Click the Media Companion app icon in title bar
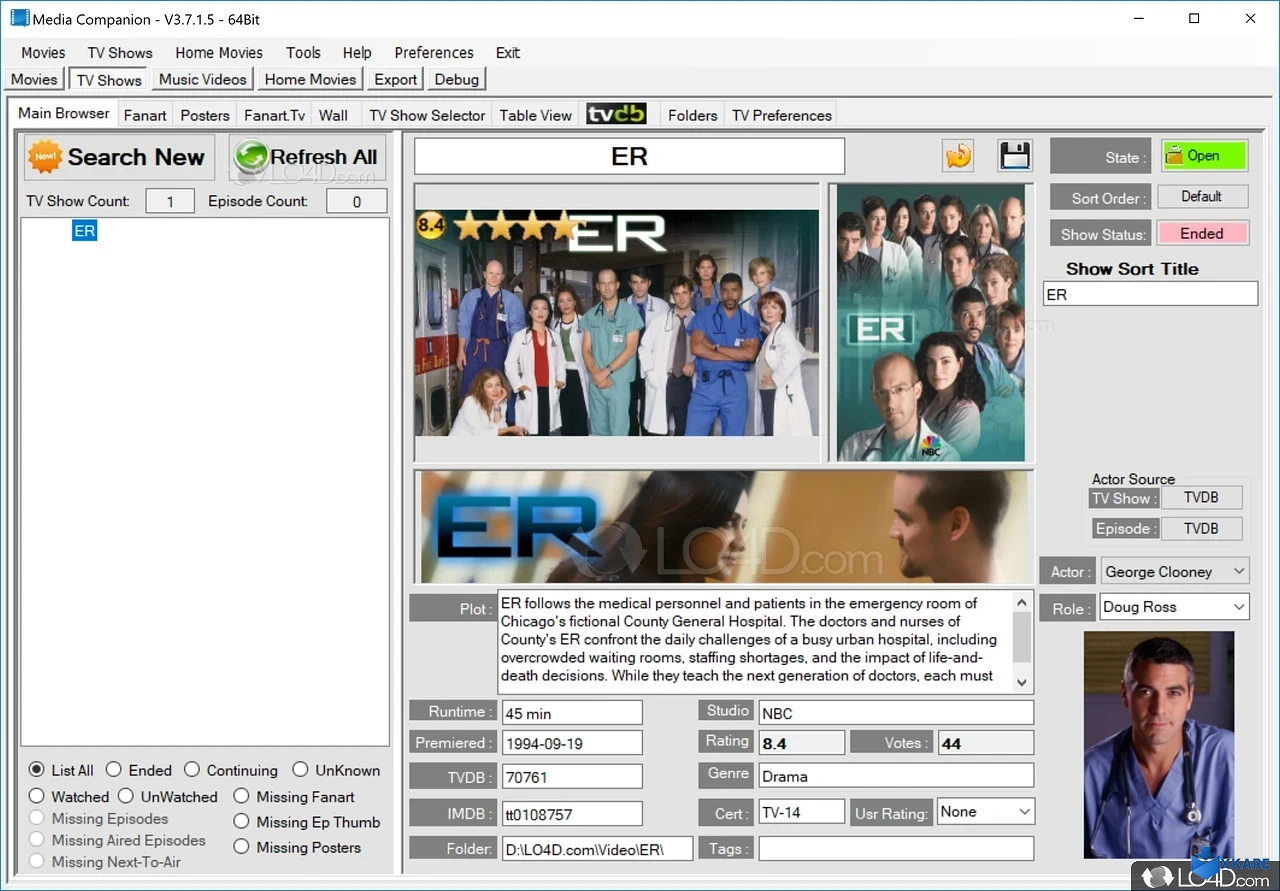This screenshot has height=891, width=1280. click(x=19, y=19)
